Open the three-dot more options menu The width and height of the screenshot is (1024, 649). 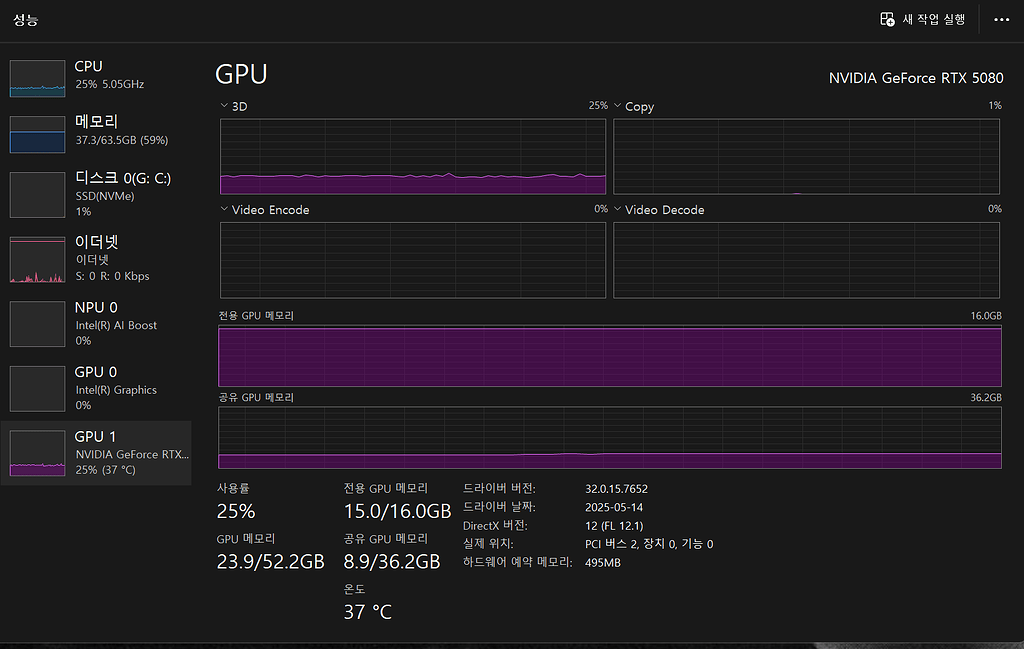tap(1001, 19)
